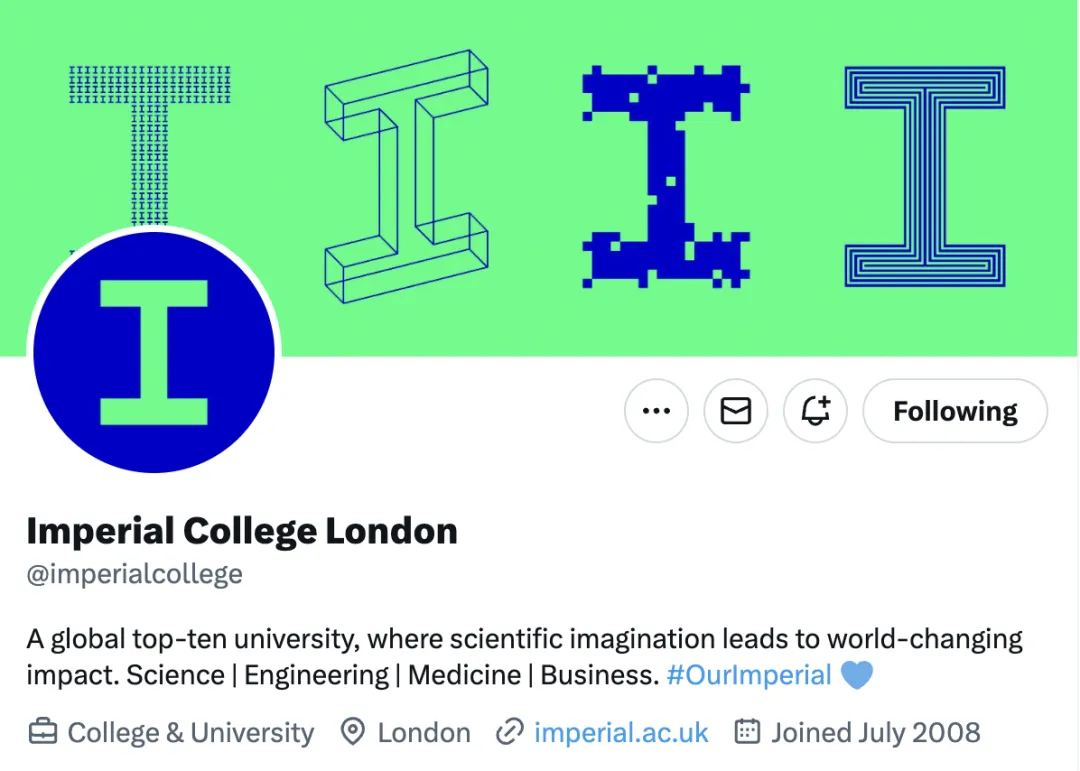The image size is (1080, 771).
Task: Open the Imperial profile avatar picture
Action: pos(154,352)
